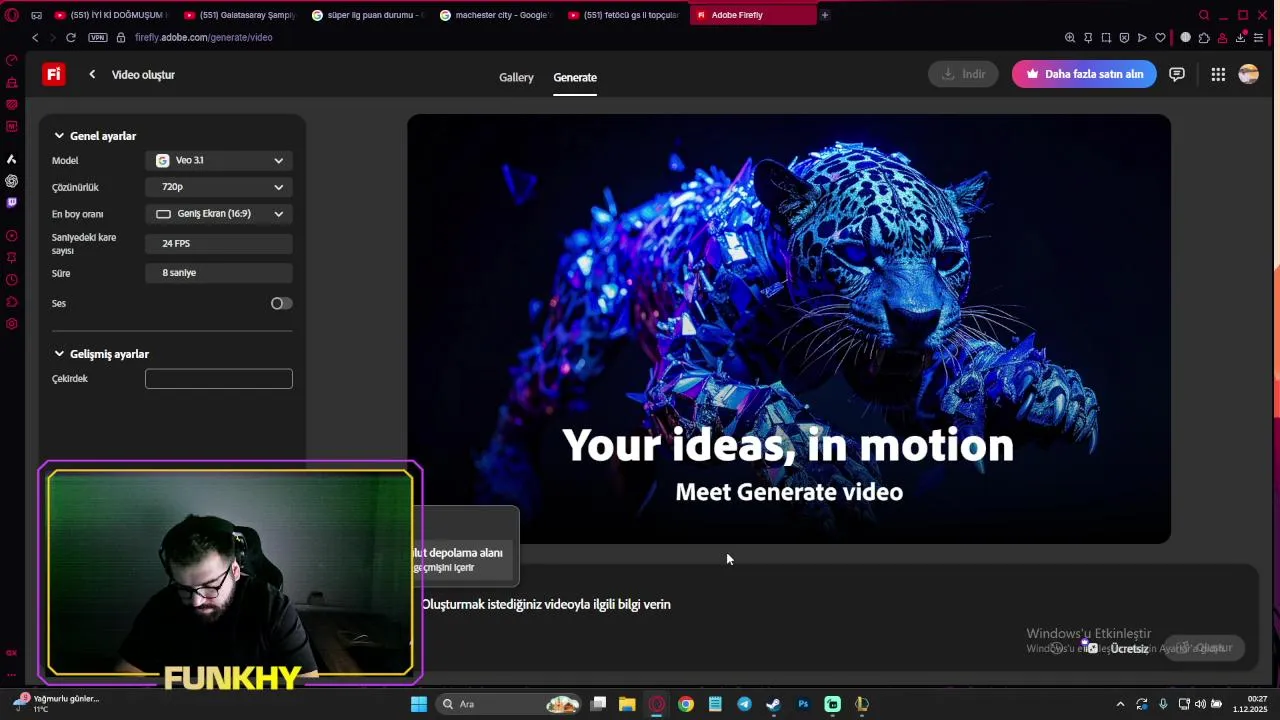
Task: Toggle the Ses audio switch
Action: 281,303
